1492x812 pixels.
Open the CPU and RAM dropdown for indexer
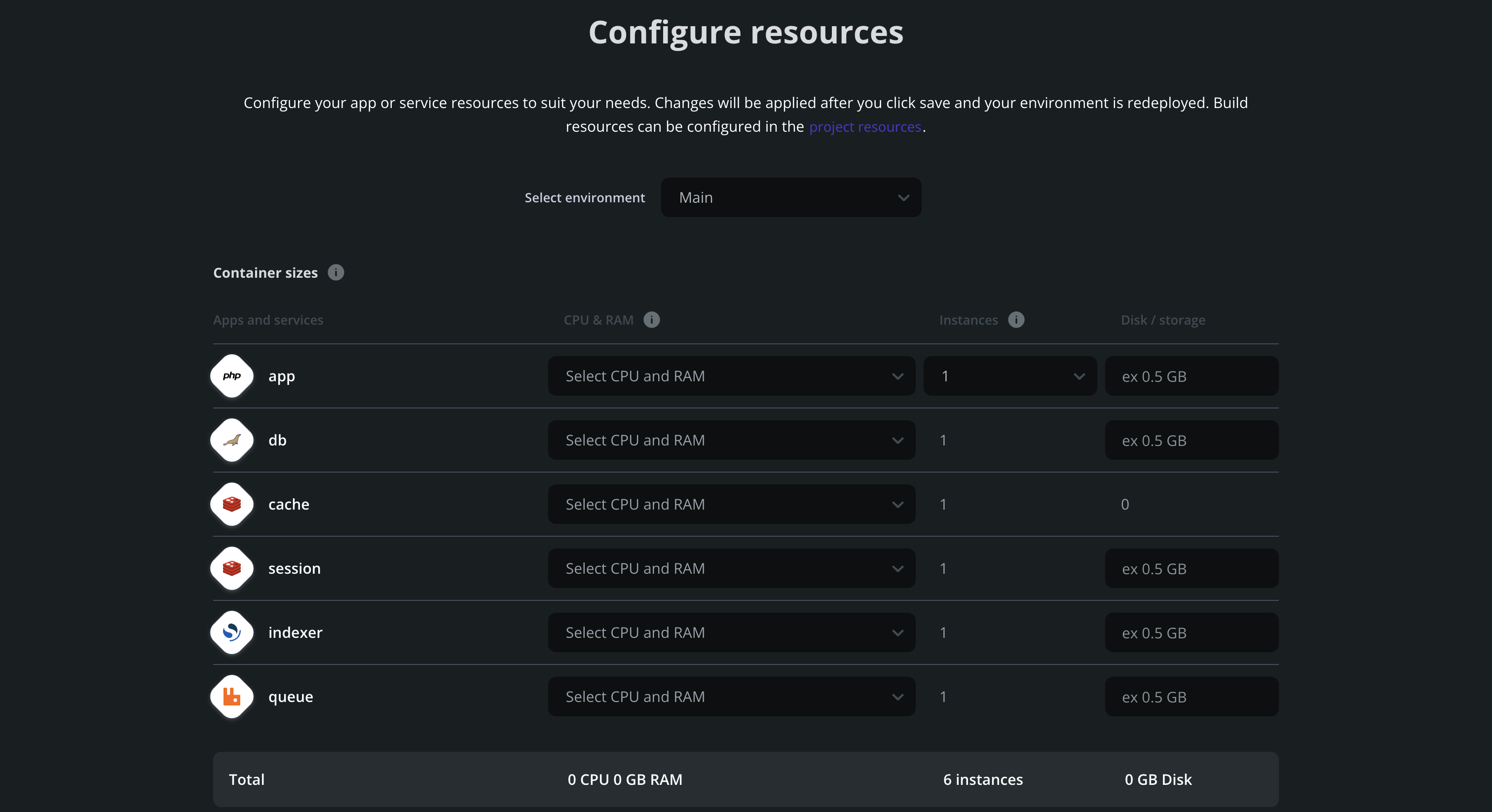pyautogui.click(x=732, y=632)
